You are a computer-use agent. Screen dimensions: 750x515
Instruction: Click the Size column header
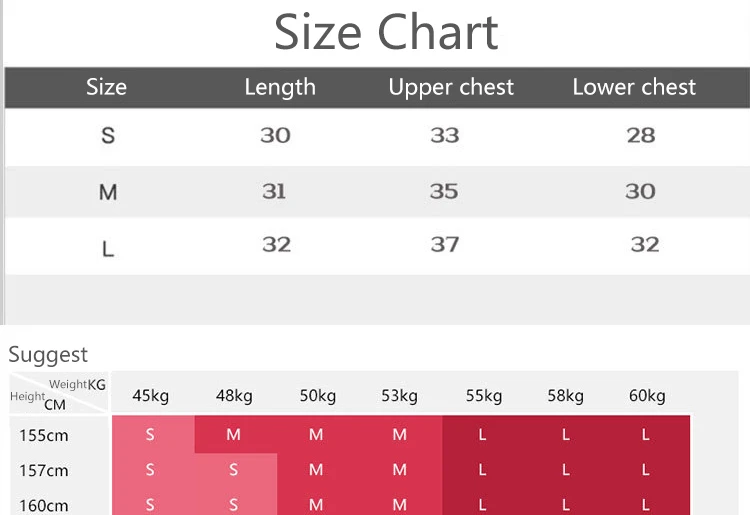tap(106, 87)
